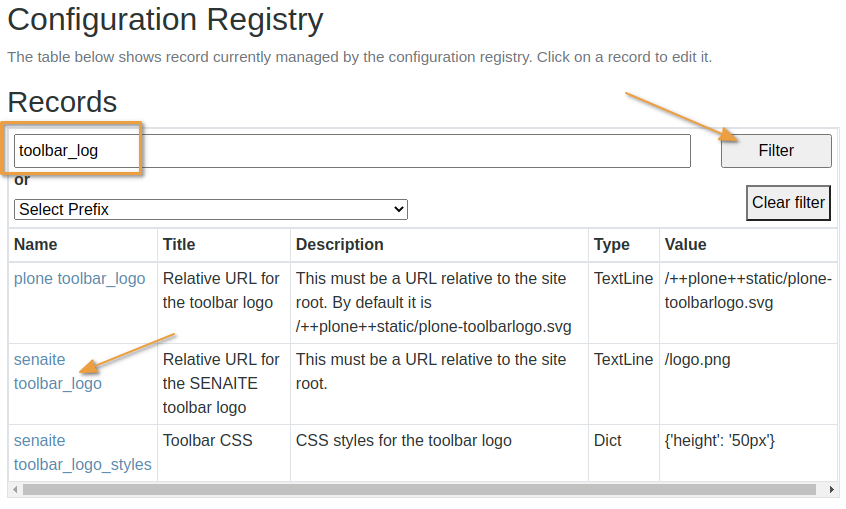Click the Type column header

coord(611,244)
